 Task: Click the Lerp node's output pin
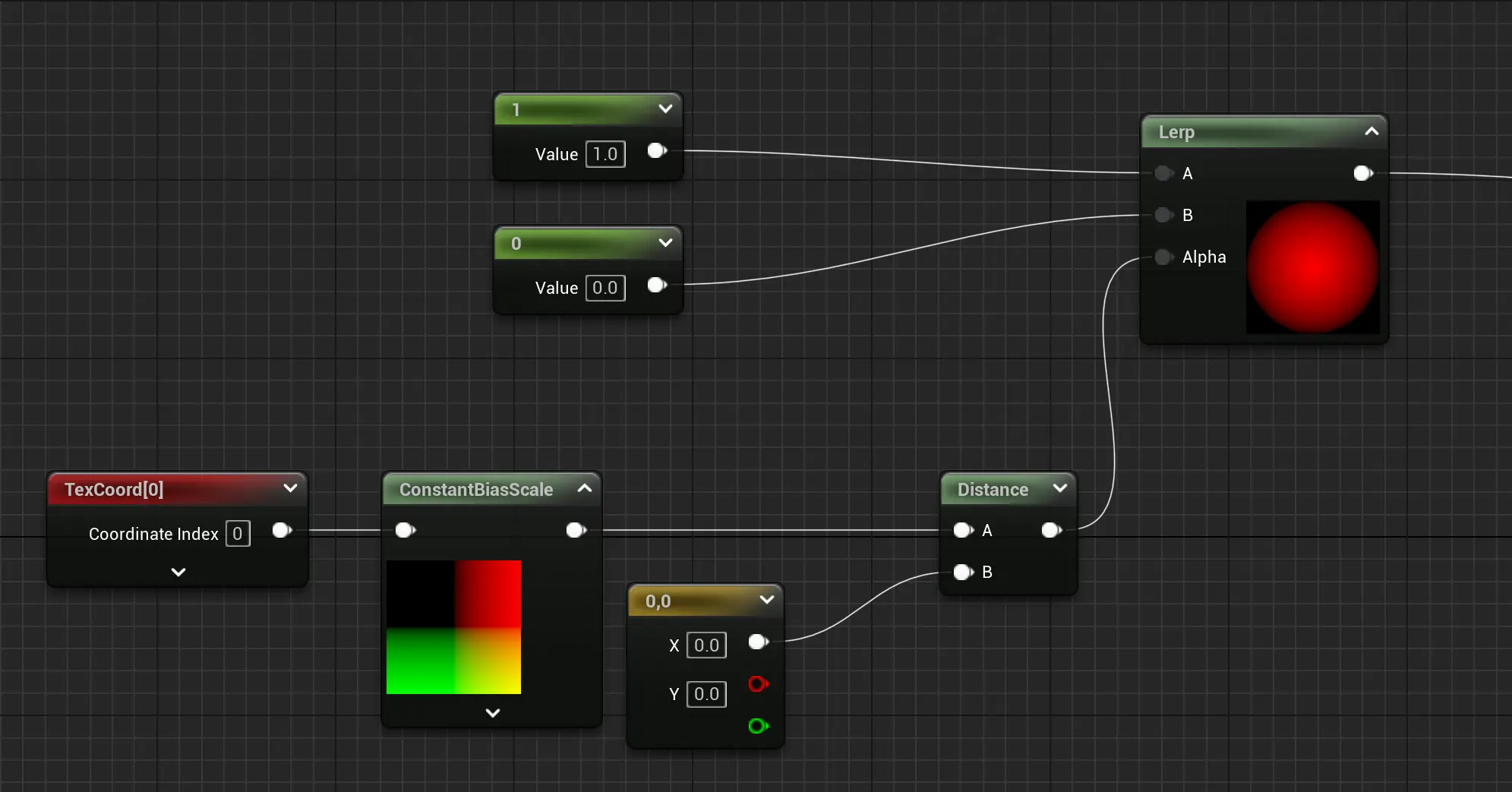point(1362,173)
